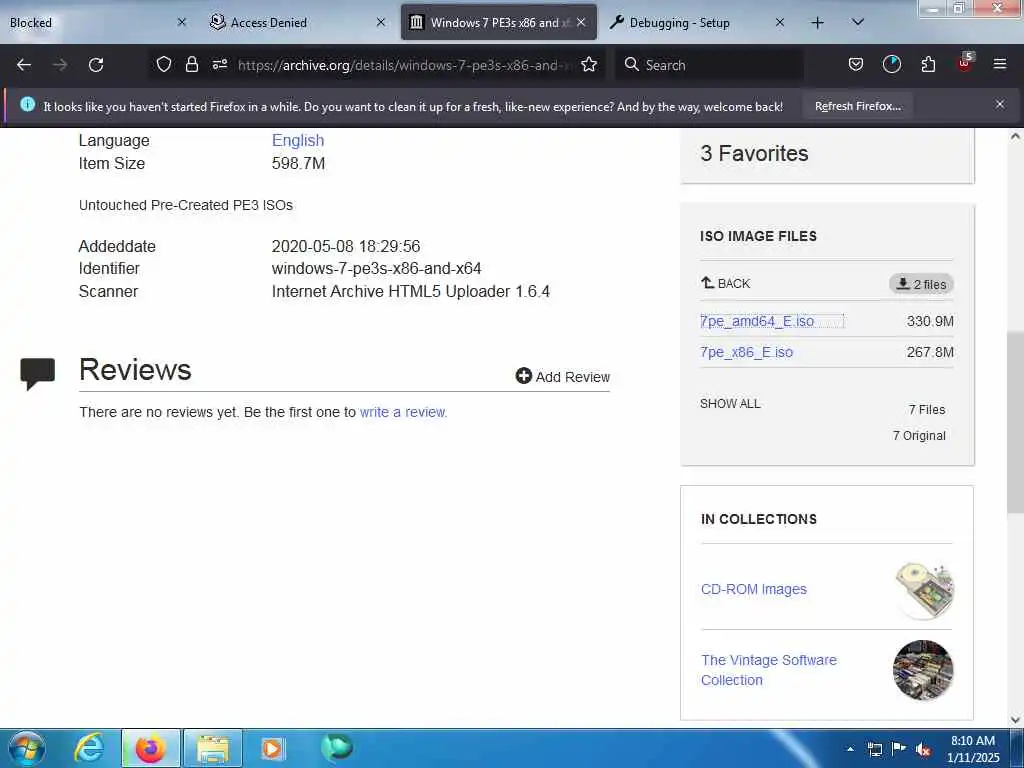The image size is (1024, 768).
Task: Click the muted volume tray icon
Action: [x=923, y=750]
